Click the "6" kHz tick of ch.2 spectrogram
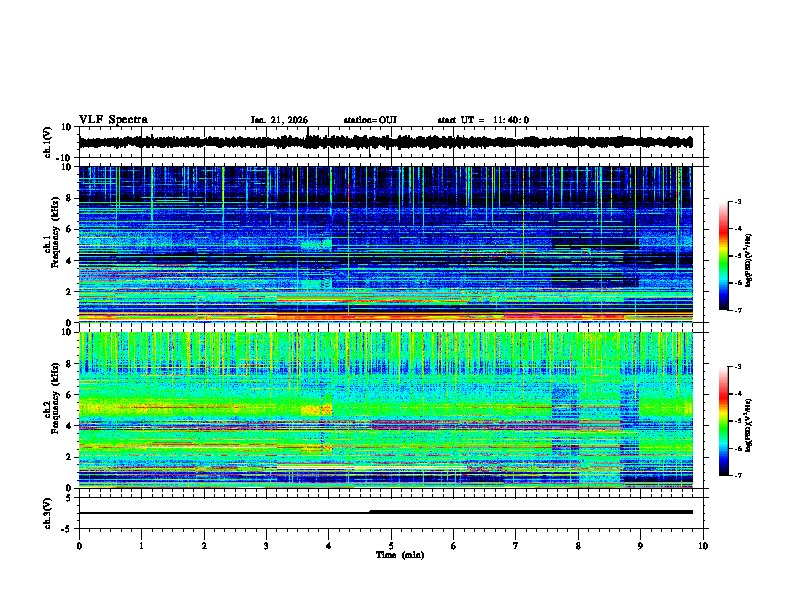The image size is (792, 612). [x=70, y=394]
